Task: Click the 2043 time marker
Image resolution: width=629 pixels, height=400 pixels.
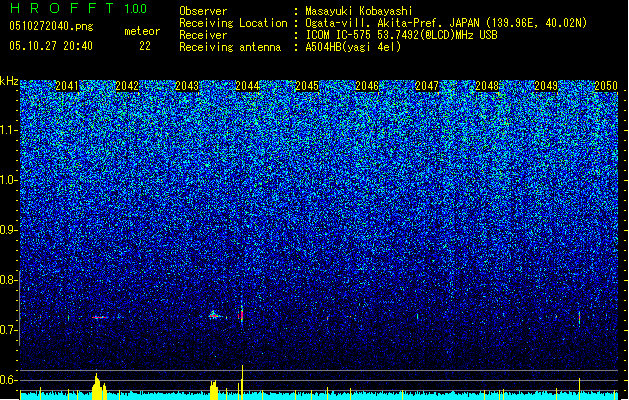Action: point(187,86)
